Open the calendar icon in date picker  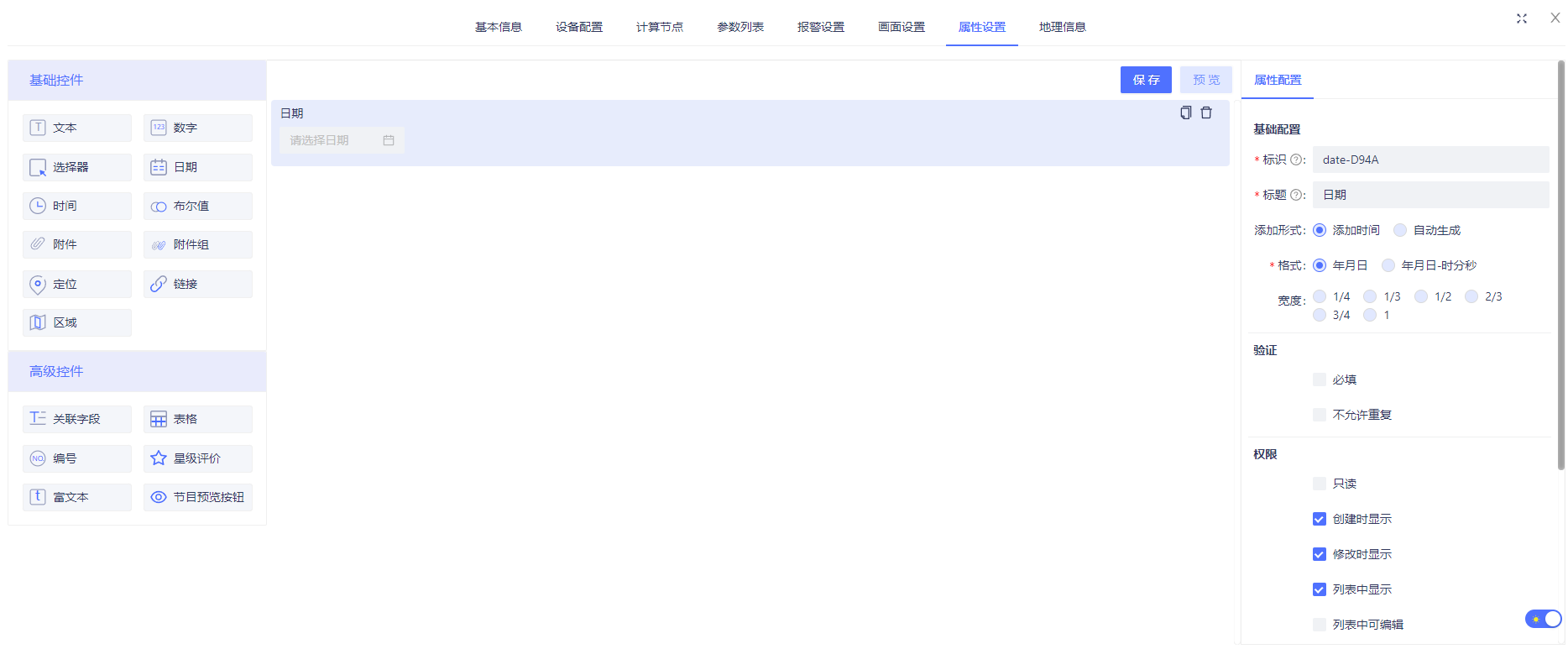pyautogui.click(x=389, y=140)
